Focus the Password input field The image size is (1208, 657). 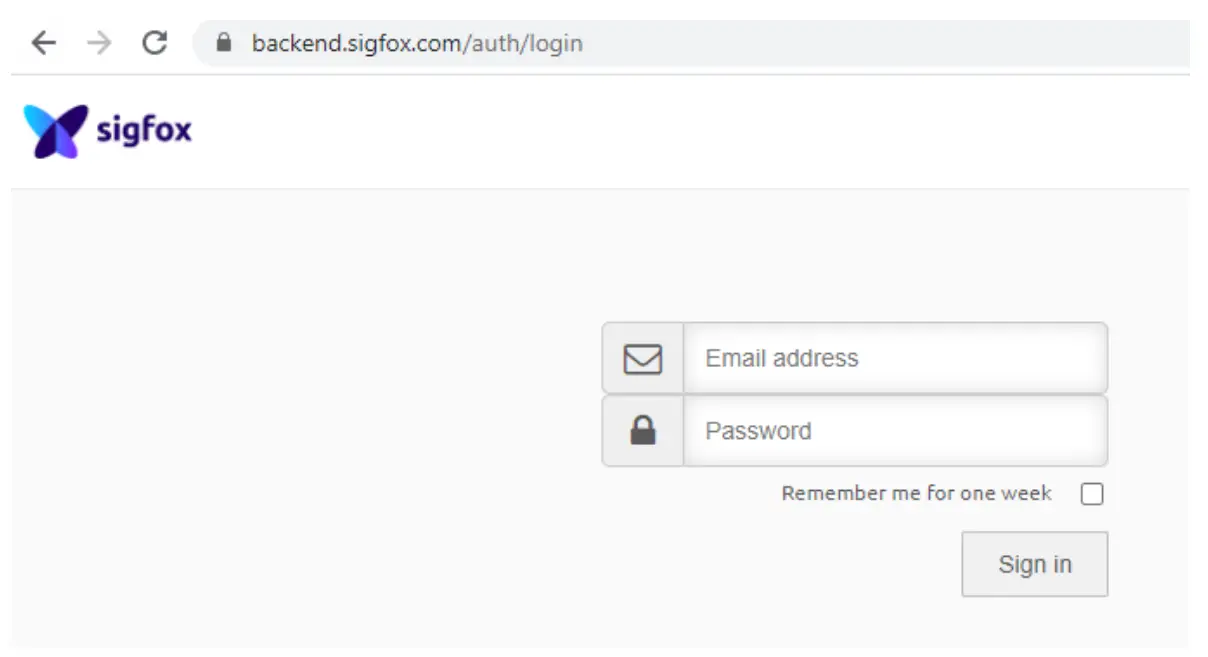click(894, 431)
